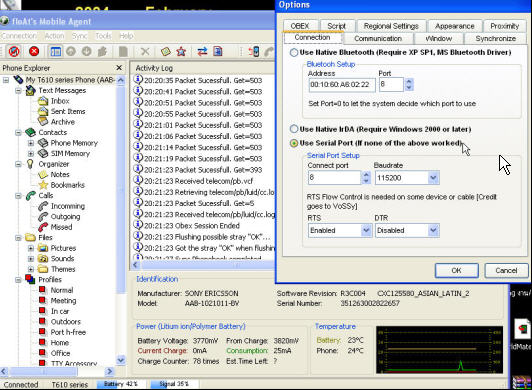
Task: Click the Bluetooth Port number field
Action: [391, 85]
